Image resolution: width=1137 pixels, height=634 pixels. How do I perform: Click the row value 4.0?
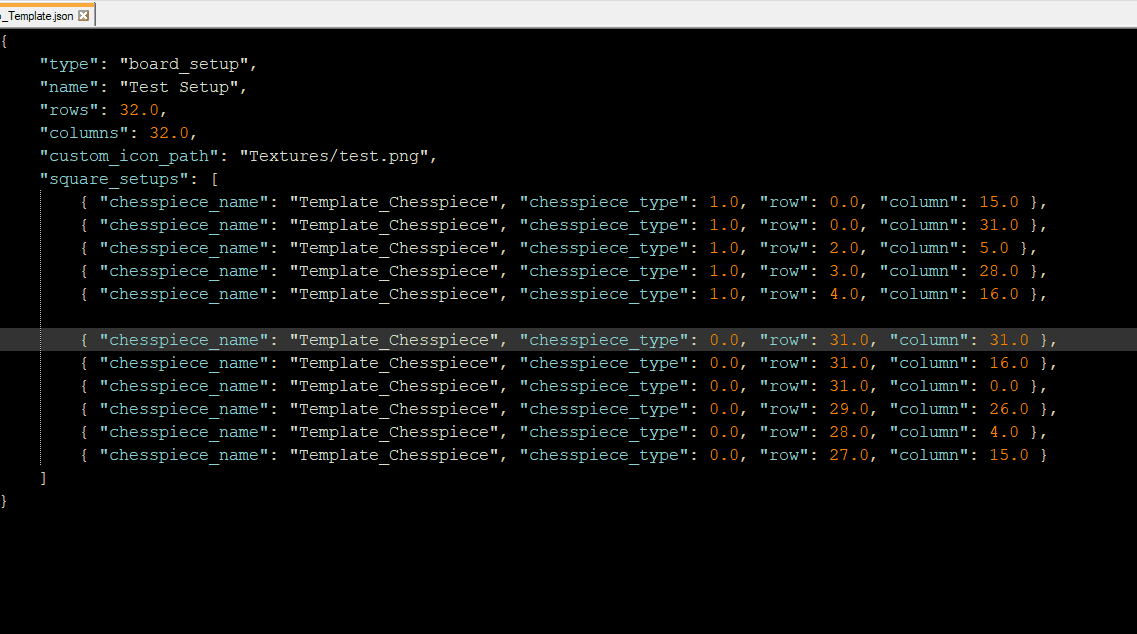click(x=844, y=295)
